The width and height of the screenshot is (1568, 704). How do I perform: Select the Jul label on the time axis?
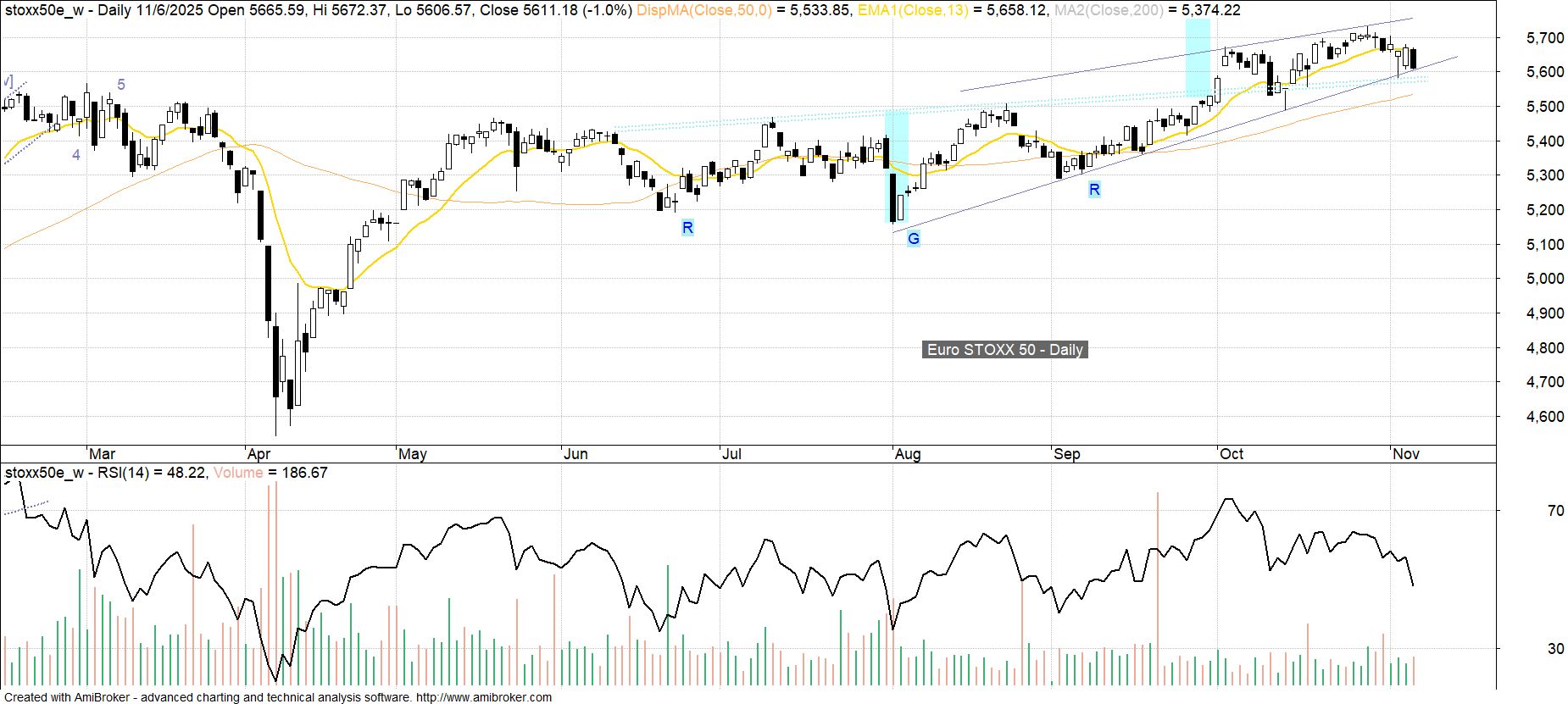731,454
